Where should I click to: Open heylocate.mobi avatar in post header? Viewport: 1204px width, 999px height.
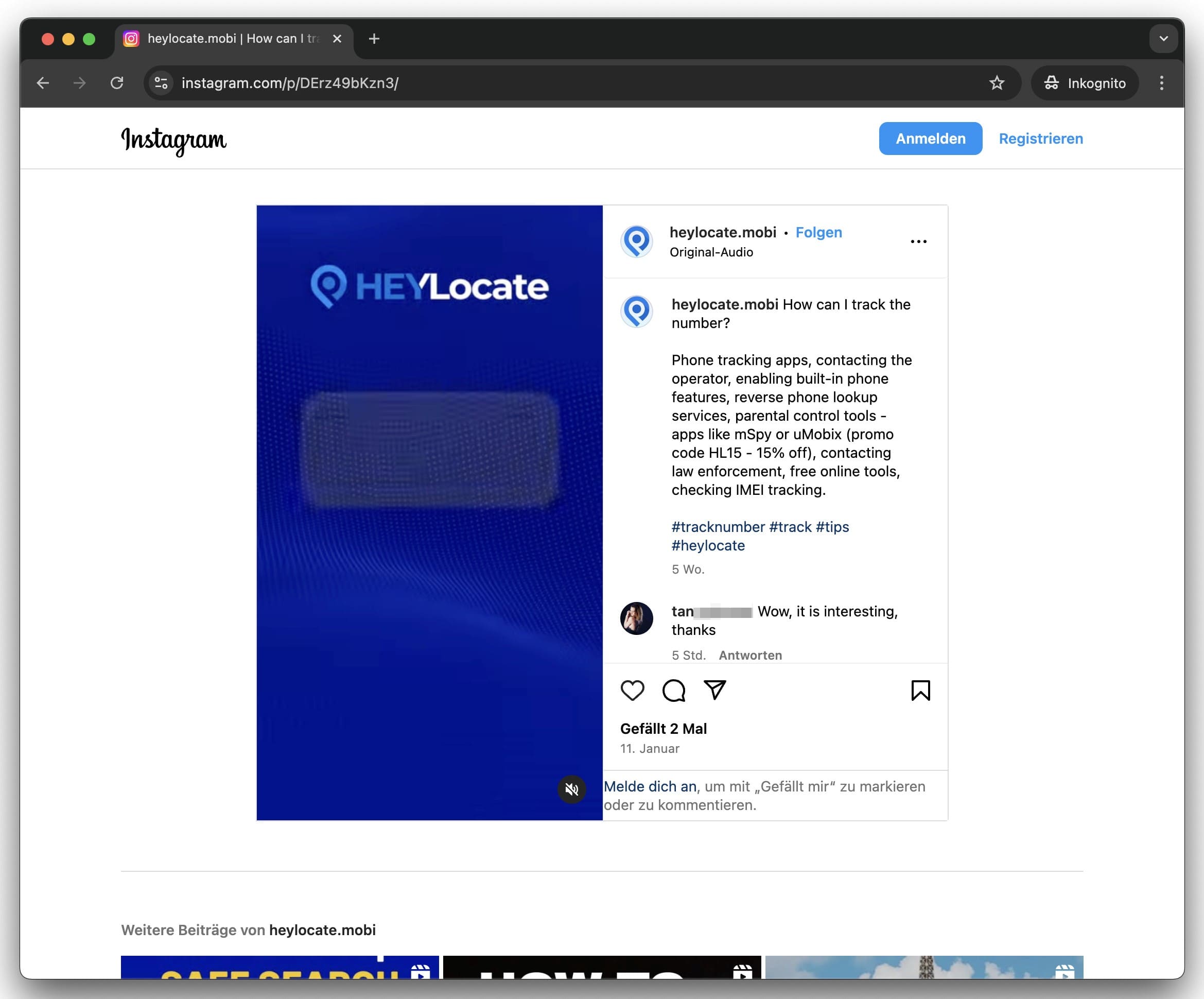[636, 242]
